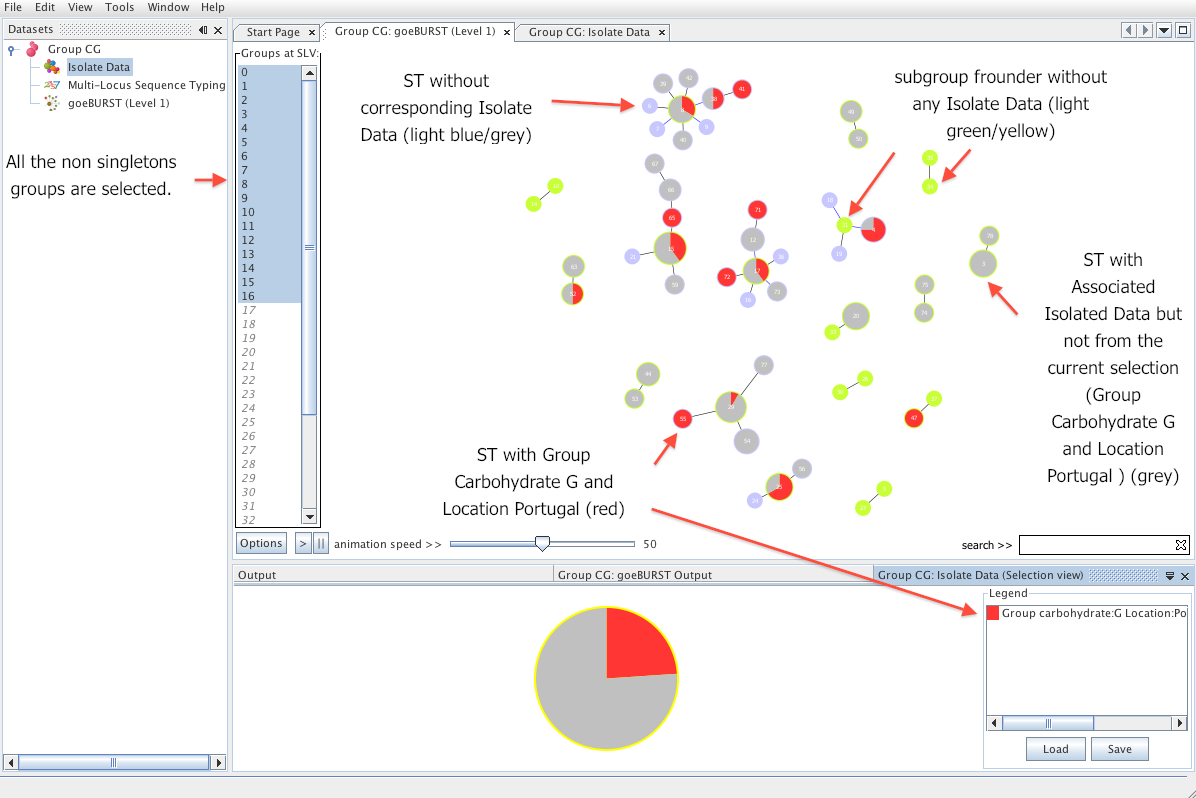Open the Tools menu
This screenshot has height=798, width=1196.
119,7
